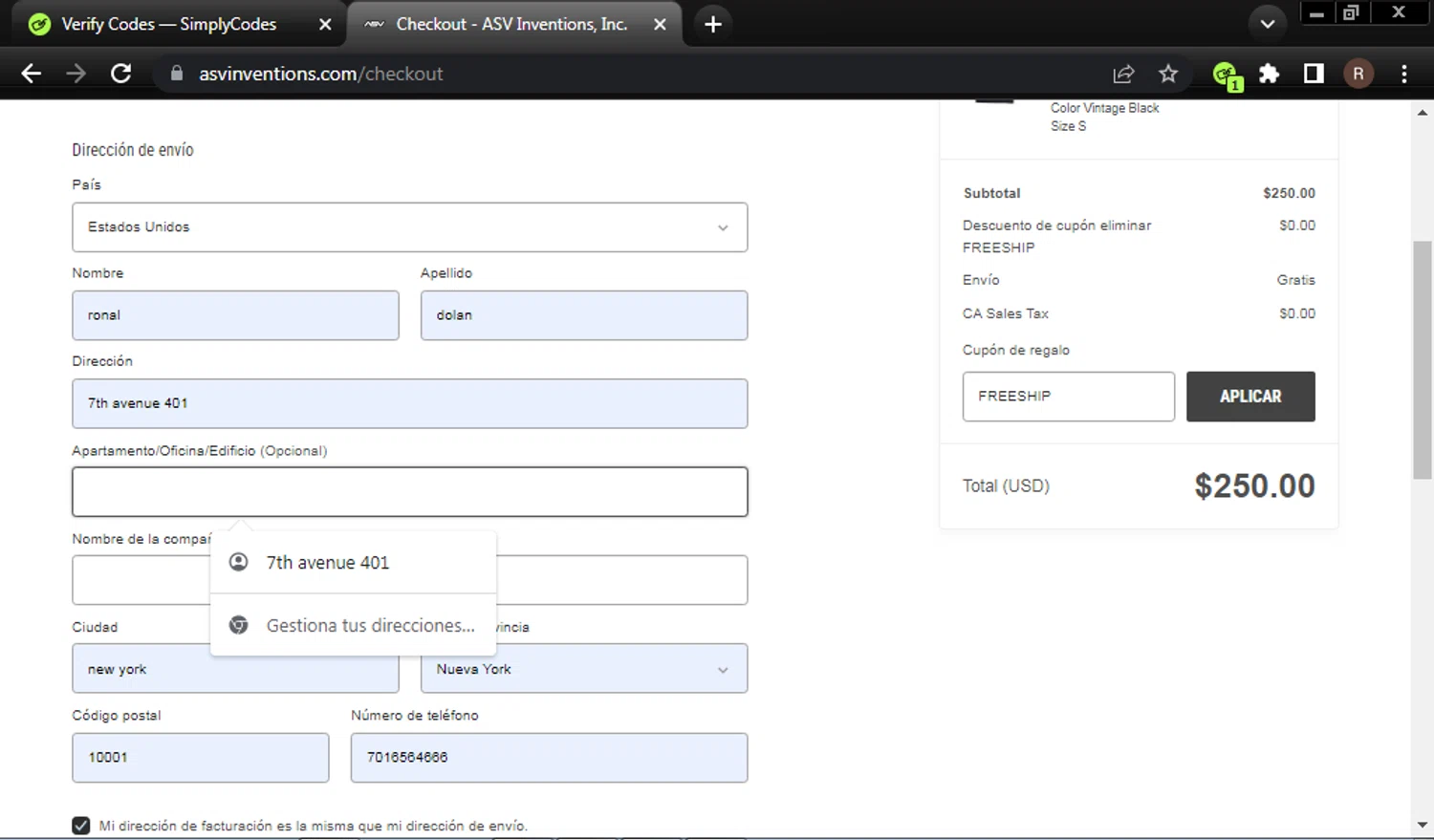Toggle browser side panel
The height and width of the screenshot is (840, 1434).
[x=1314, y=74]
